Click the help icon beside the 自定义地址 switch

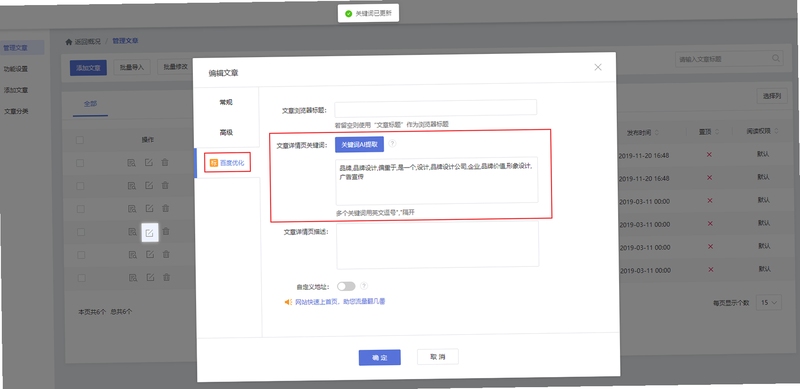click(x=364, y=286)
